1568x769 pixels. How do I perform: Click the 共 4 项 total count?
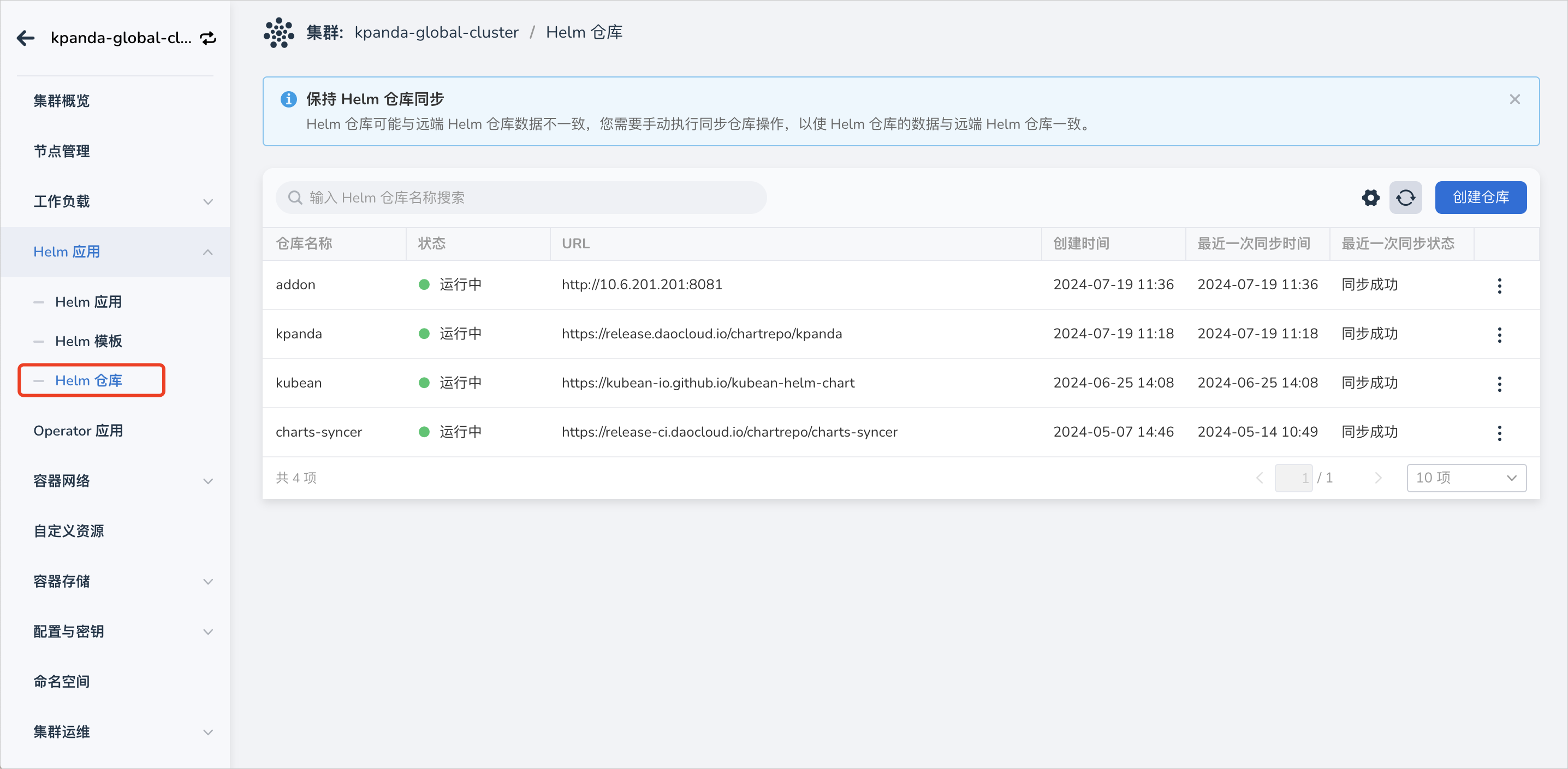point(296,478)
